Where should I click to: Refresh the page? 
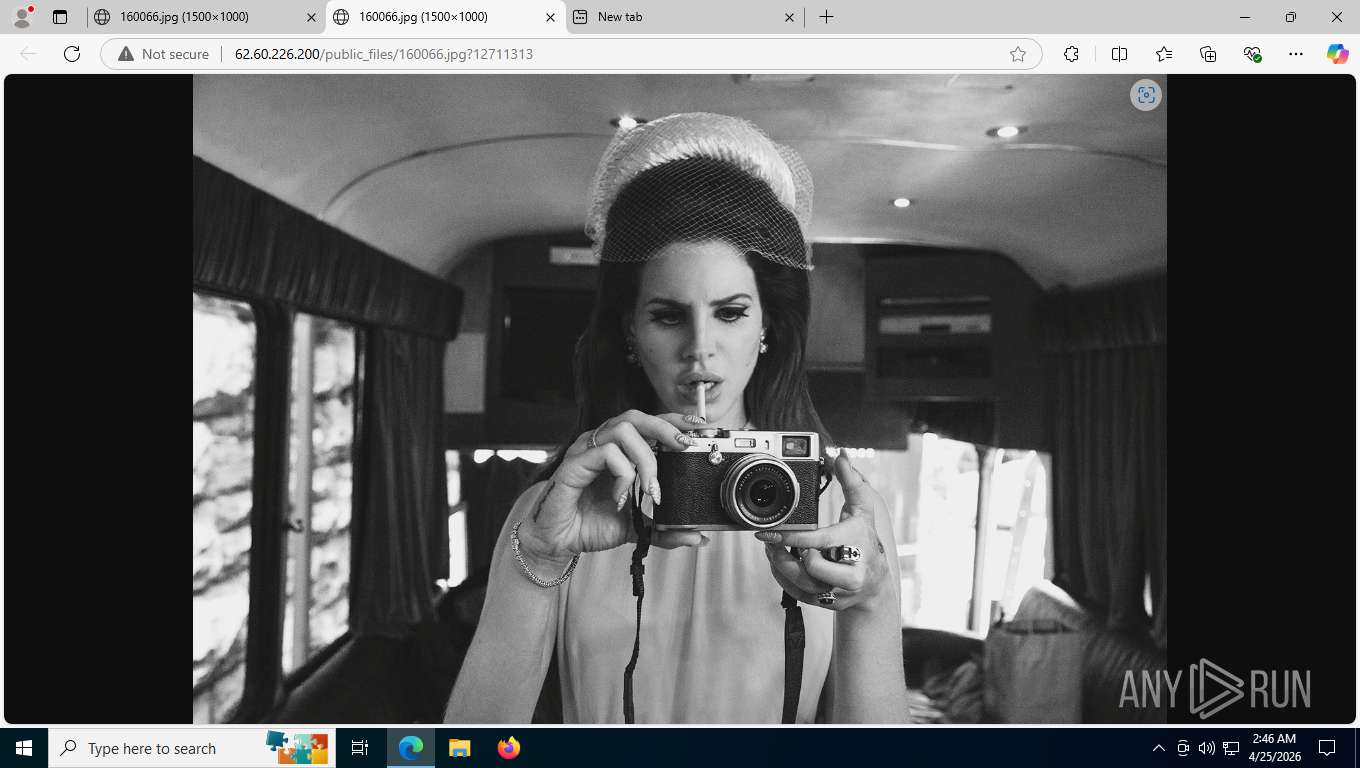[72, 54]
